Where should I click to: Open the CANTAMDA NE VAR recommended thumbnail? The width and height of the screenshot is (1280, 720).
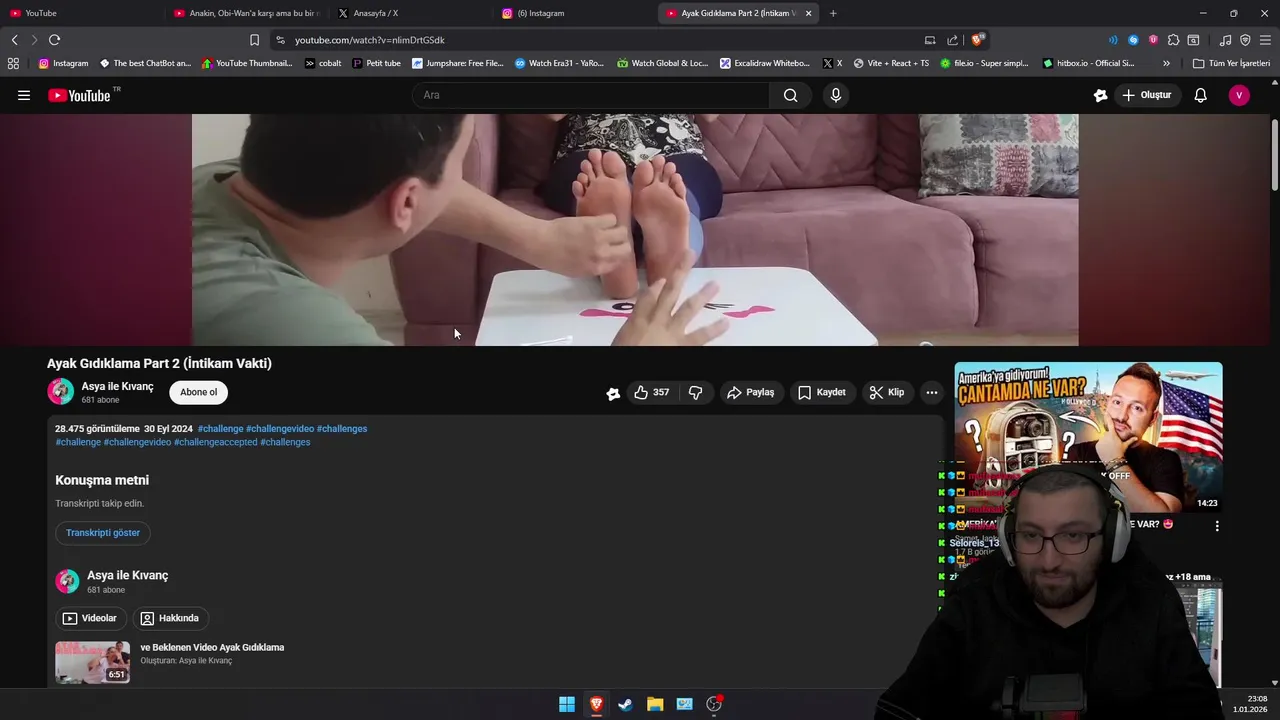tap(1088, 437)
